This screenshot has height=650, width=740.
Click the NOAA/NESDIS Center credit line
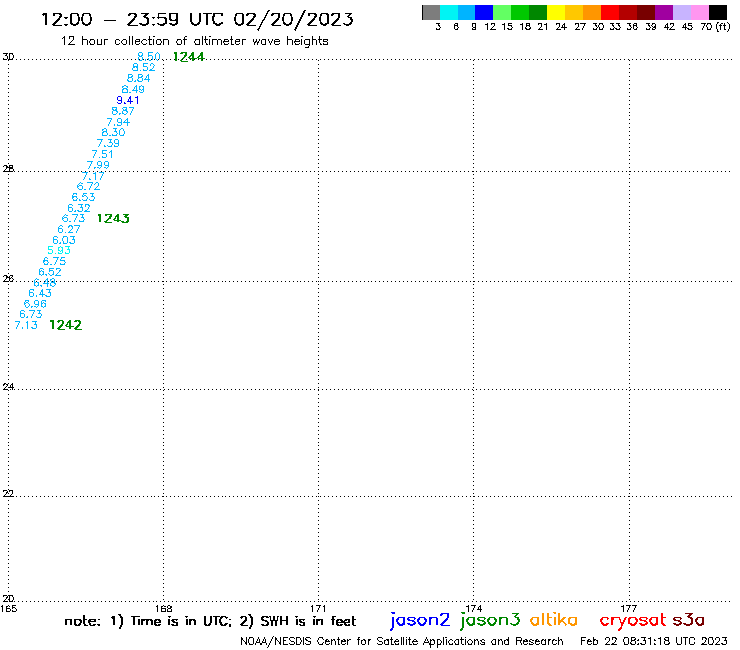402,641
